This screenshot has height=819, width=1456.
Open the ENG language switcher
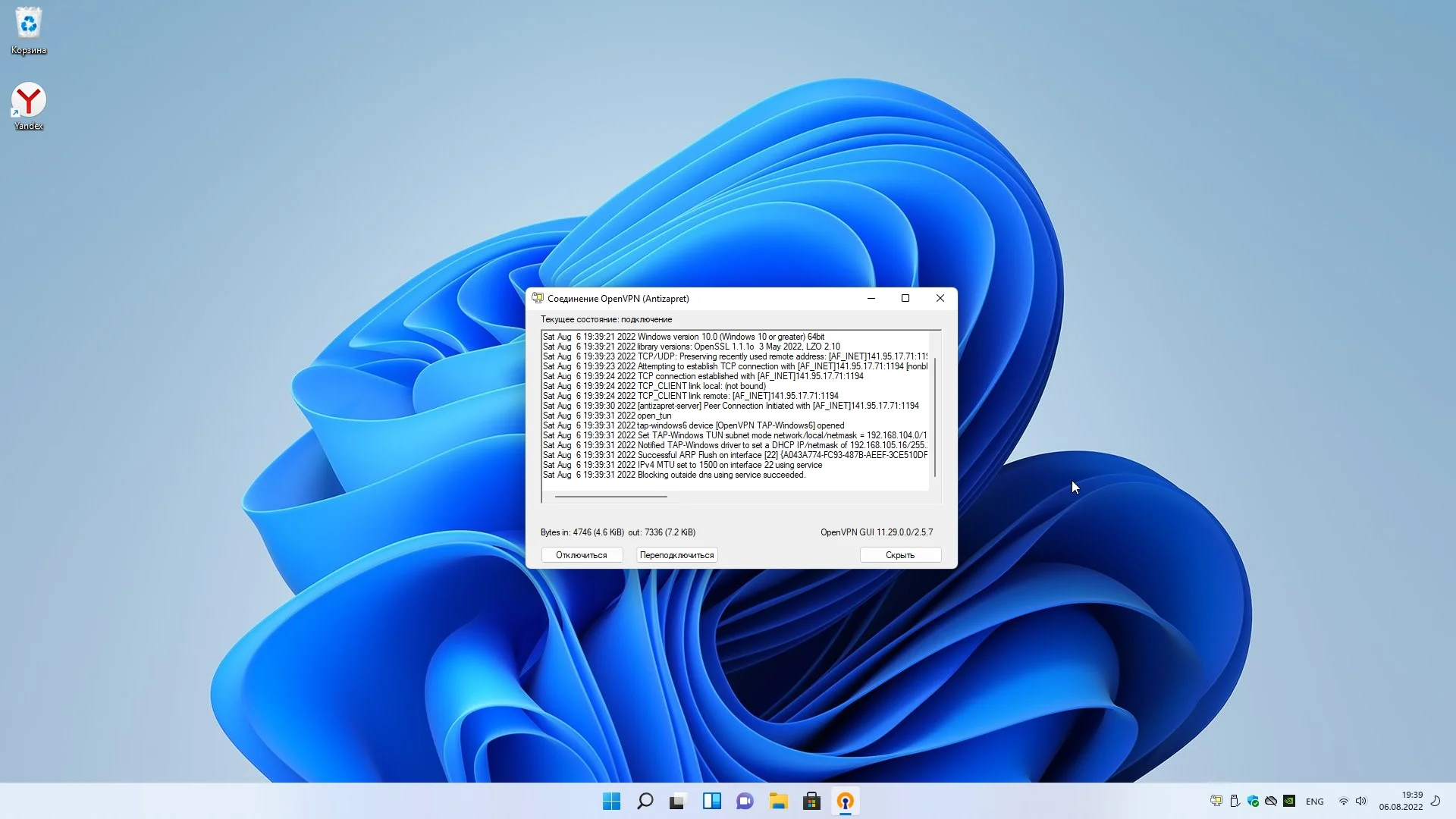tap(1315, 802)
